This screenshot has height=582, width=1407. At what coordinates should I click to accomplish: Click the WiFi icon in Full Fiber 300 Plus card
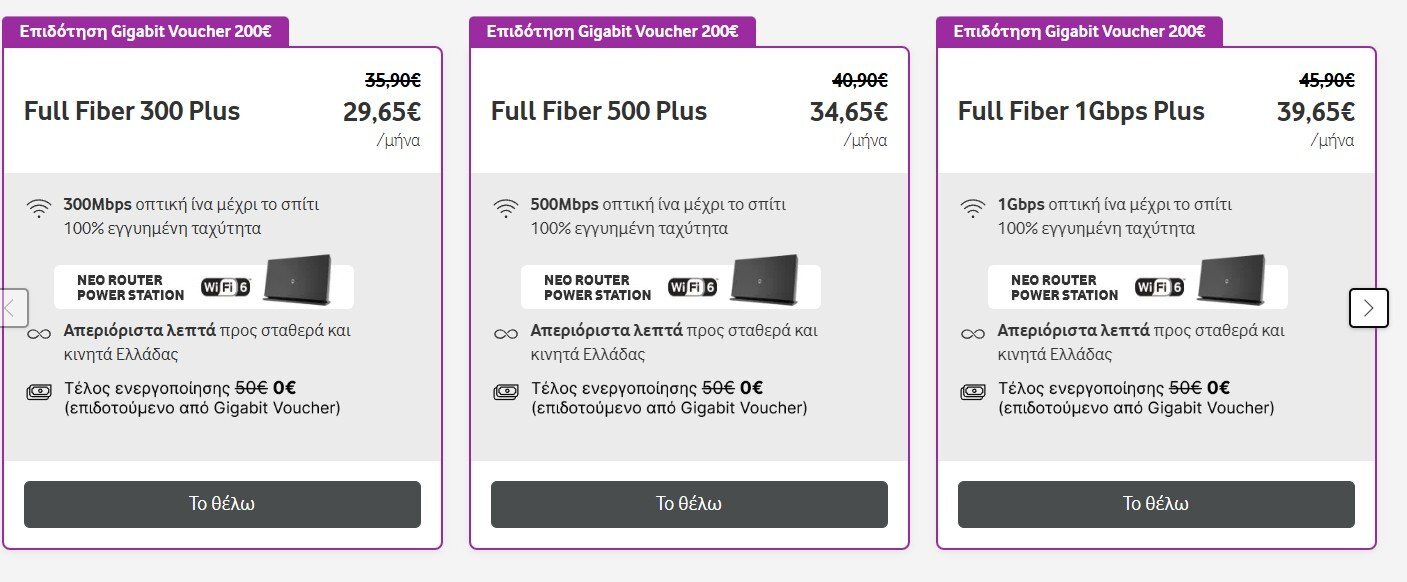pos(39,208)
